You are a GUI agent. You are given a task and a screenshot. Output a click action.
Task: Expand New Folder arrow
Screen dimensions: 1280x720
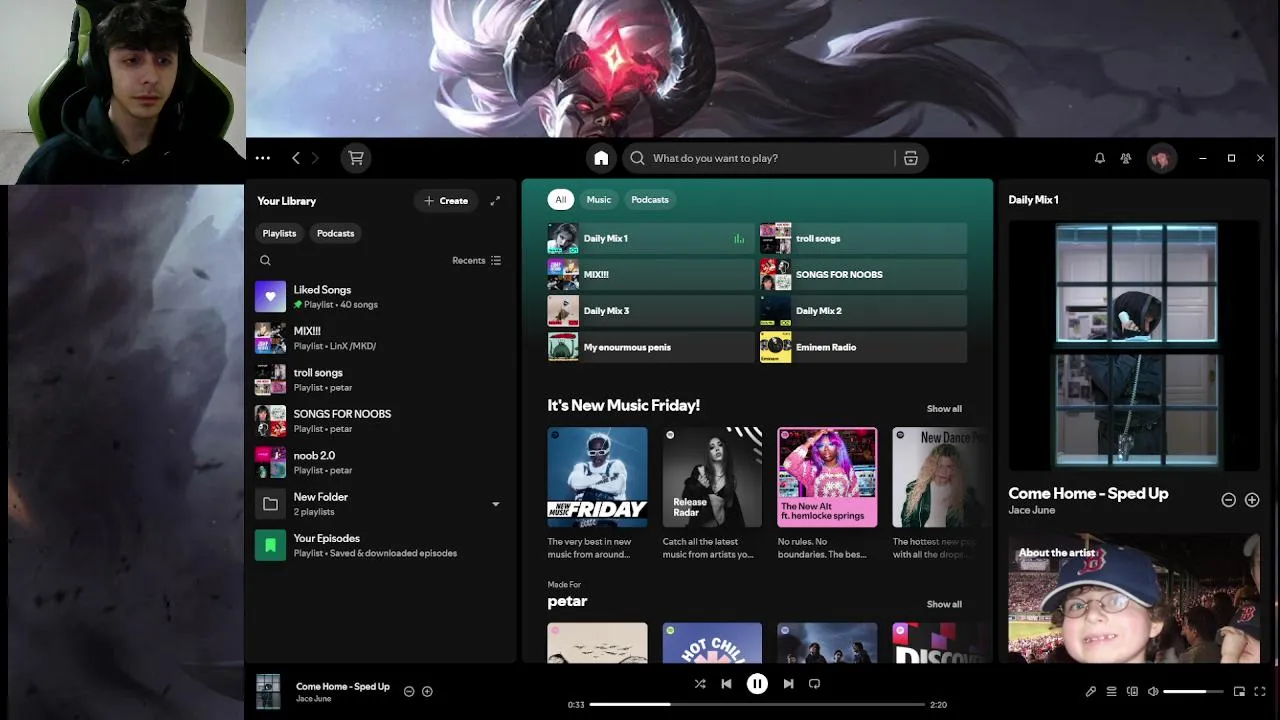(x=495, y=504)
